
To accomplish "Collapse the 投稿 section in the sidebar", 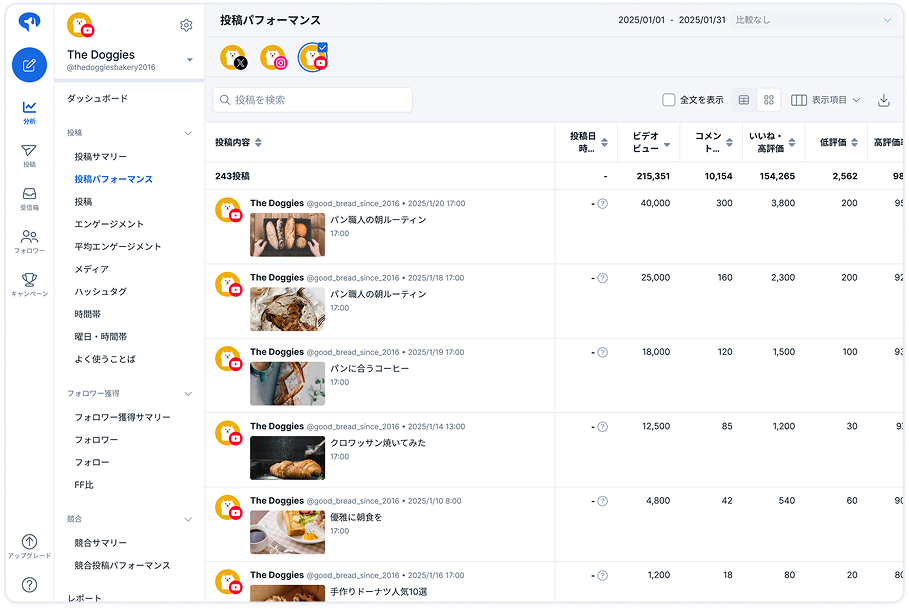I will click(188, 131).
